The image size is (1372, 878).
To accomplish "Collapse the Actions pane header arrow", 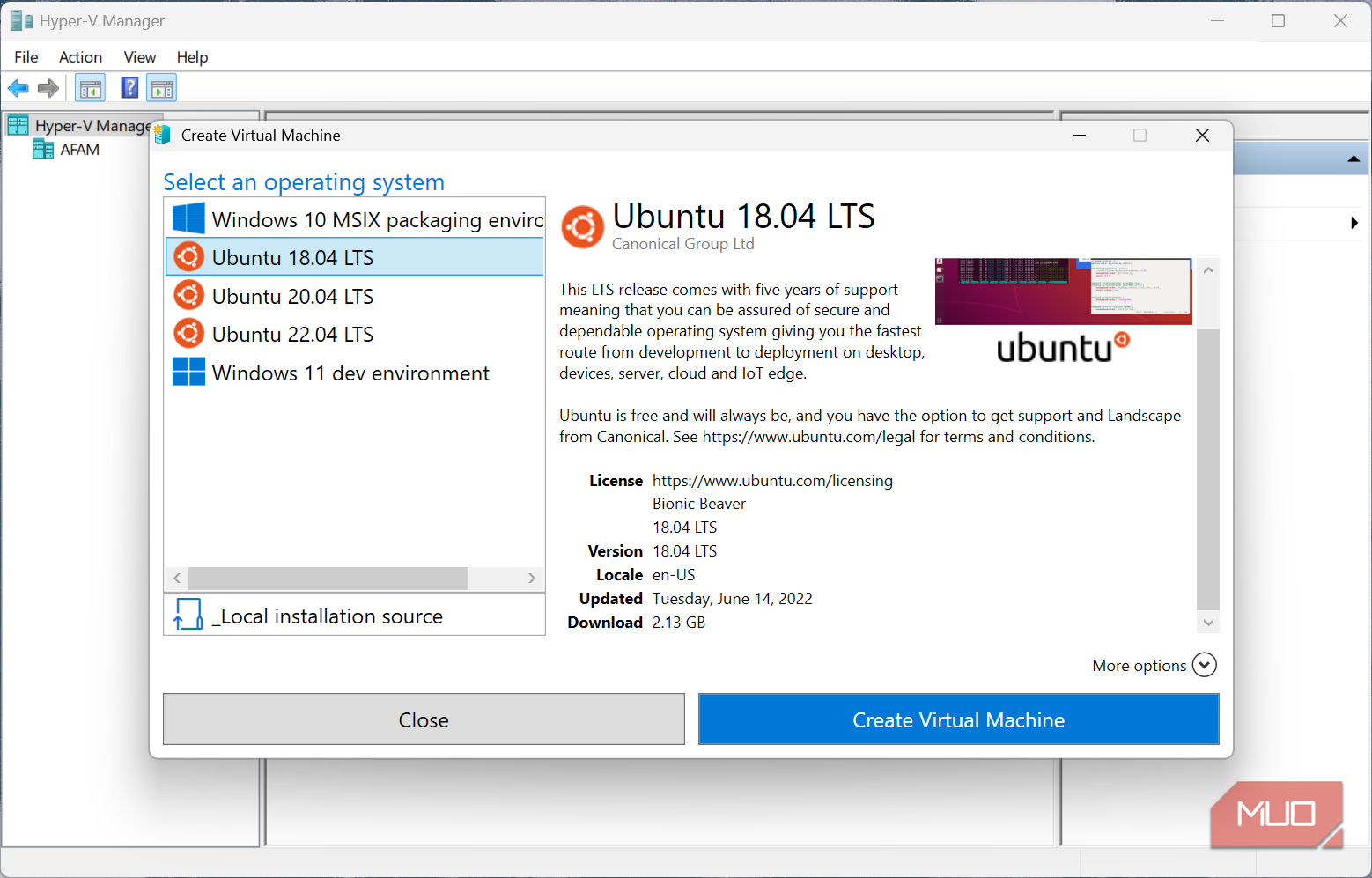I will pos(1354,159).
